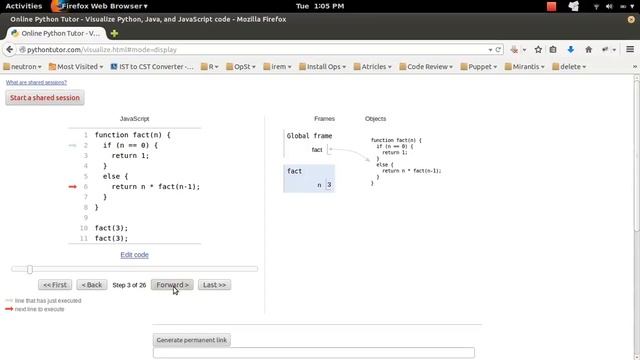Click Generate permanent link button
Image resolution: width=640 pixels, height=360 pixels.
(x=191, y=340)
